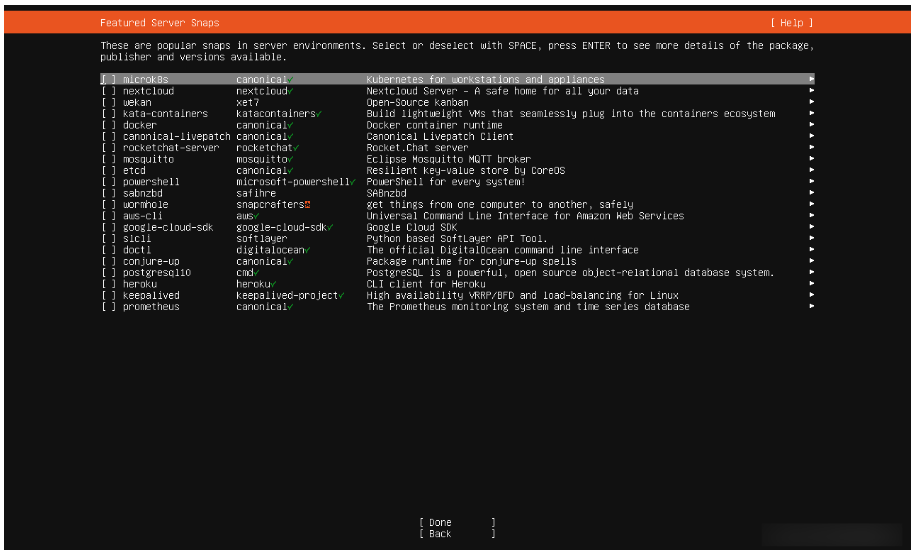920x558 pixels.
Task: Click verified checkmark beside keepalived-project publisher
Action: point(341,296)
